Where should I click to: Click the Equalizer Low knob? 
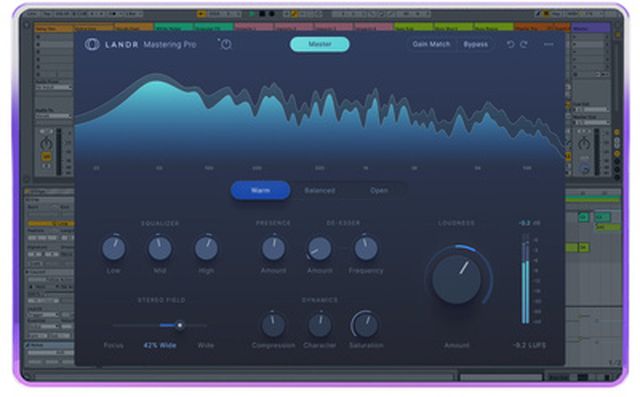[x=113, y=248]
